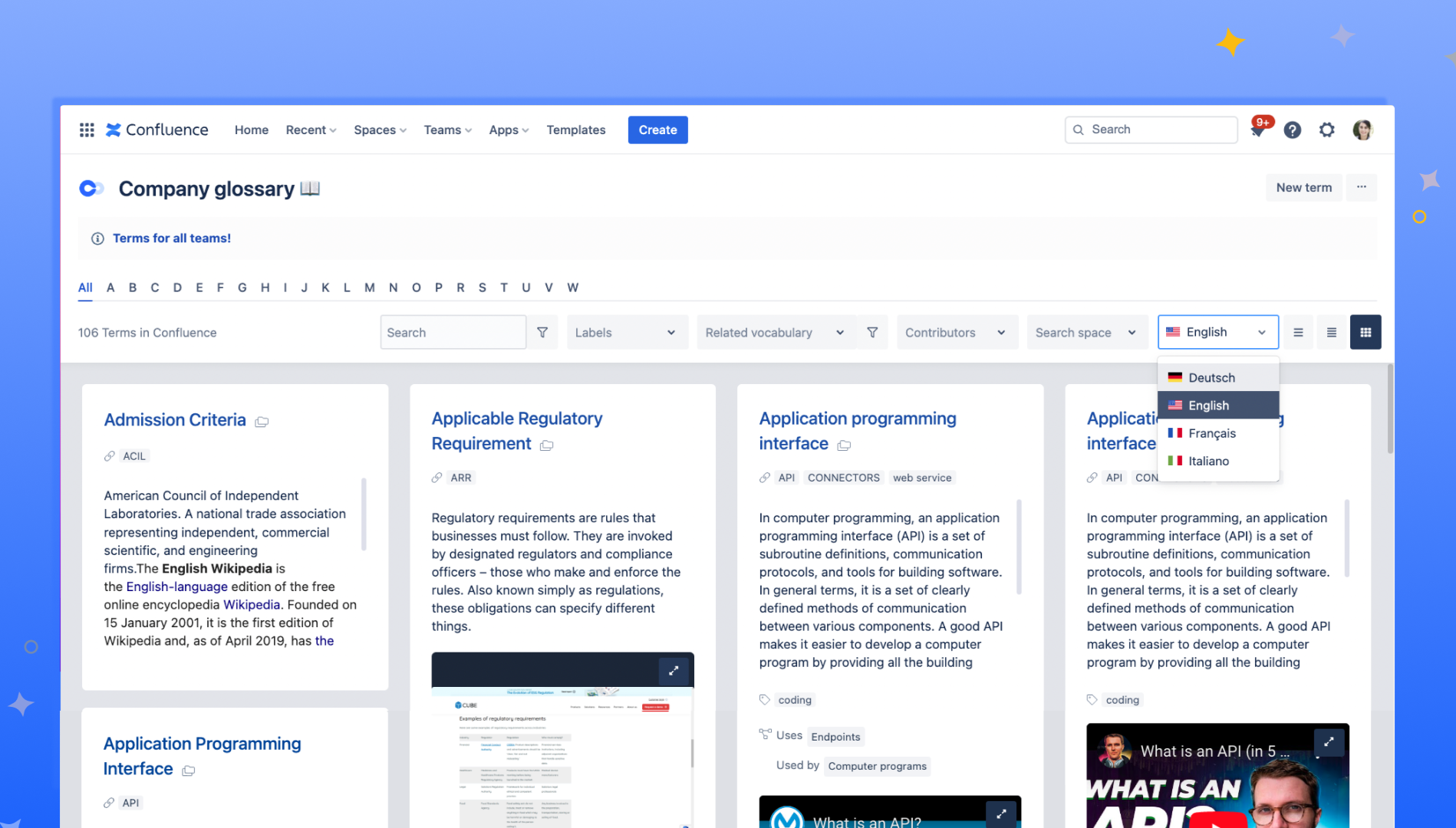
Task: Click the page icon next to Application programming interface
Action: pyautogui.click(x=844, y=445)
